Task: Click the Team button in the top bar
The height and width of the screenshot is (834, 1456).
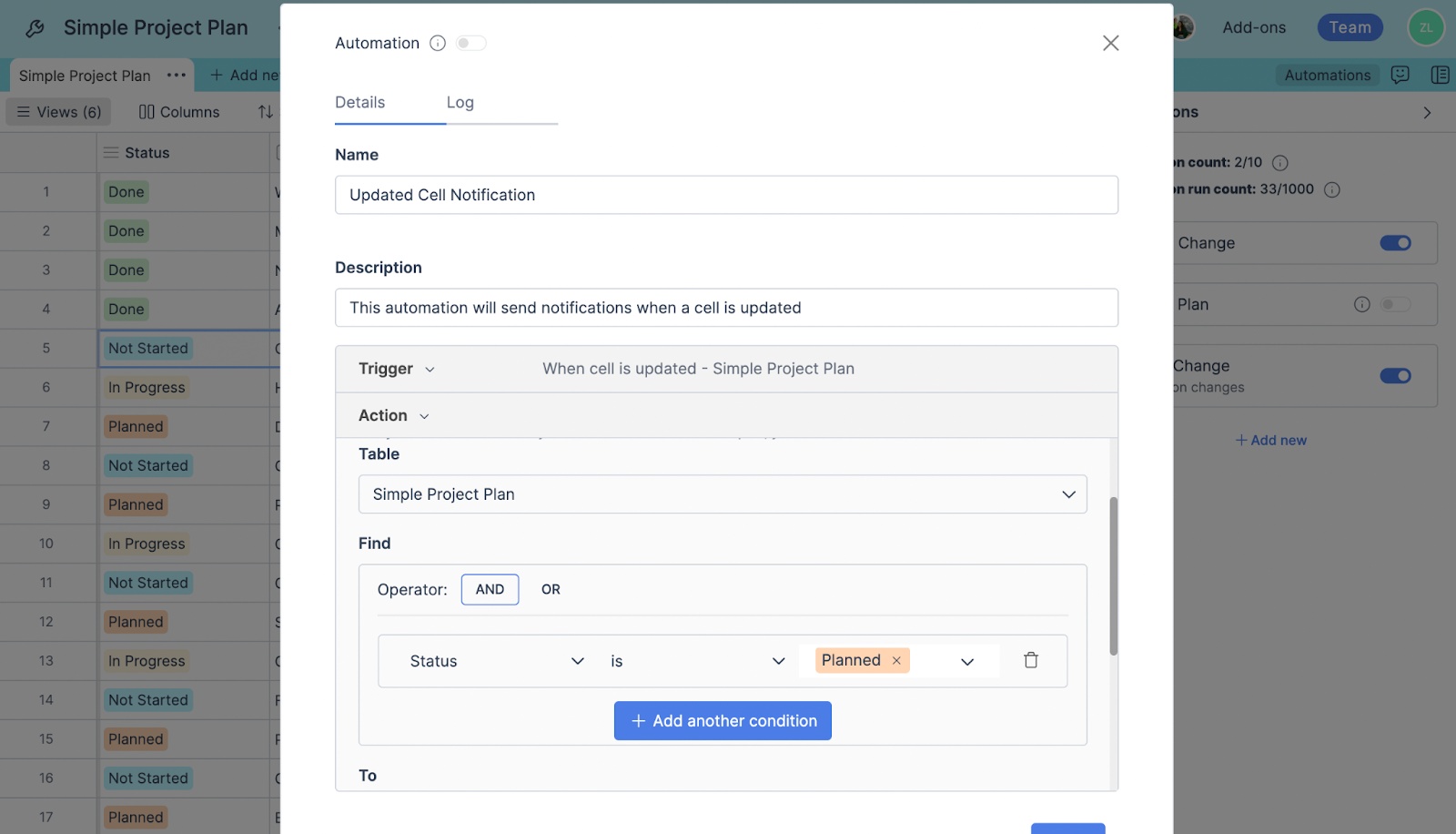Action: 1350,27
